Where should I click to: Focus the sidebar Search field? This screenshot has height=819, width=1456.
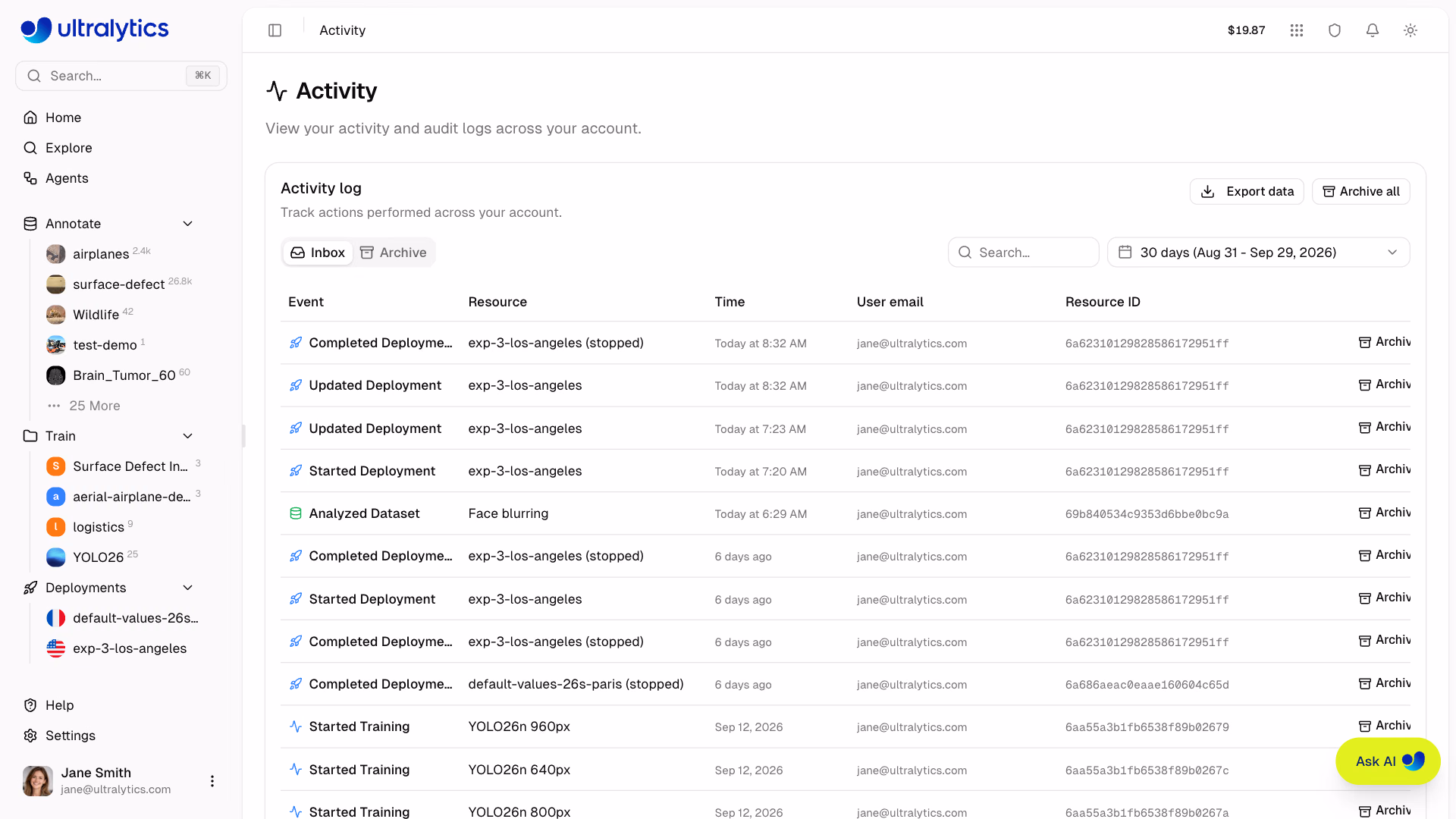coord(121,76)
